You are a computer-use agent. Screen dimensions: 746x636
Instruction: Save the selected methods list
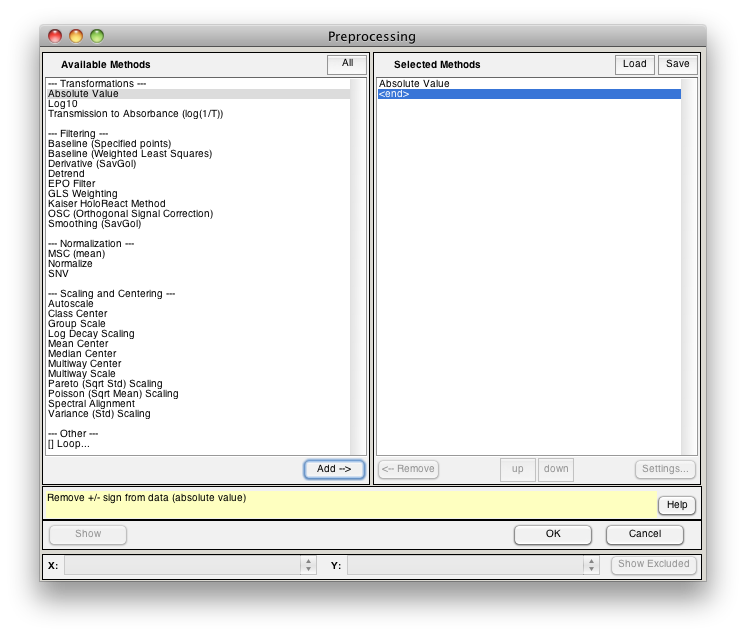(x=677, y=64)
